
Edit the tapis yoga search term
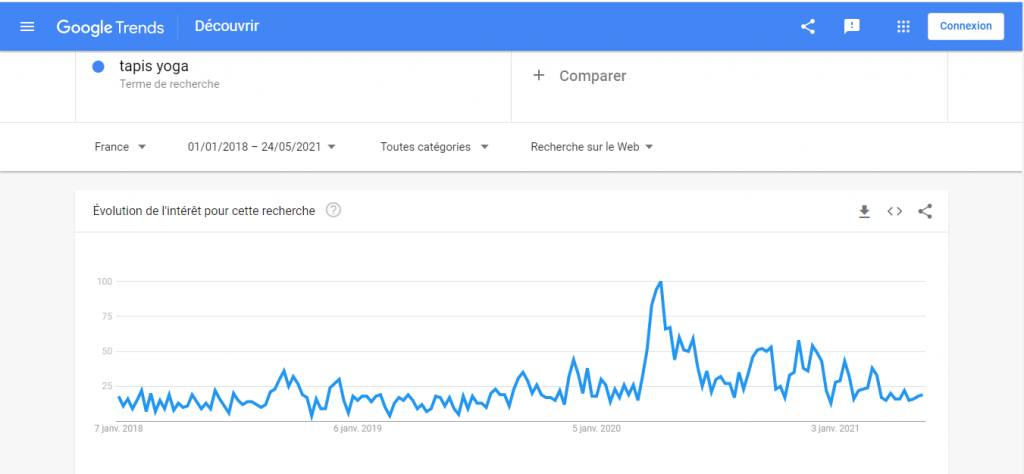(x=154, y=67)
